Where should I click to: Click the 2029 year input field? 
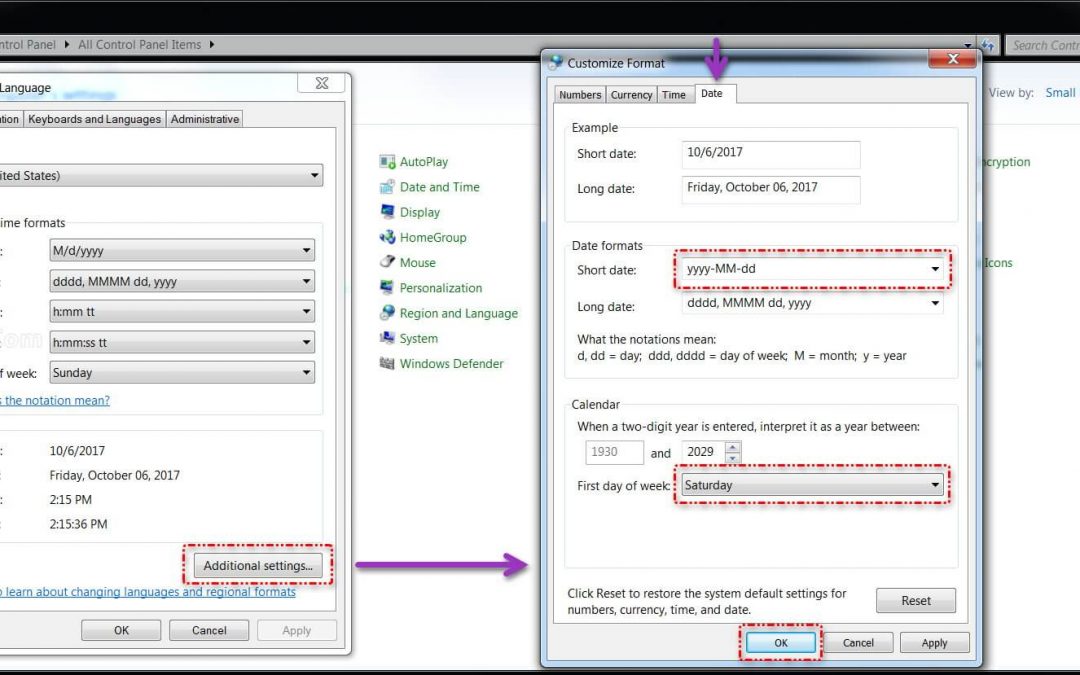coord(702,452)
